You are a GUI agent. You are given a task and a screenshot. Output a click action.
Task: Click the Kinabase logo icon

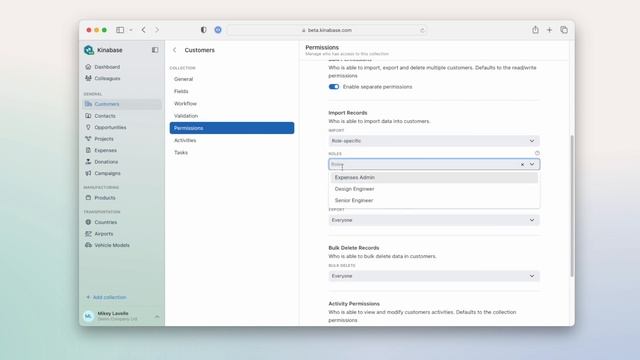tap(89, 50)
